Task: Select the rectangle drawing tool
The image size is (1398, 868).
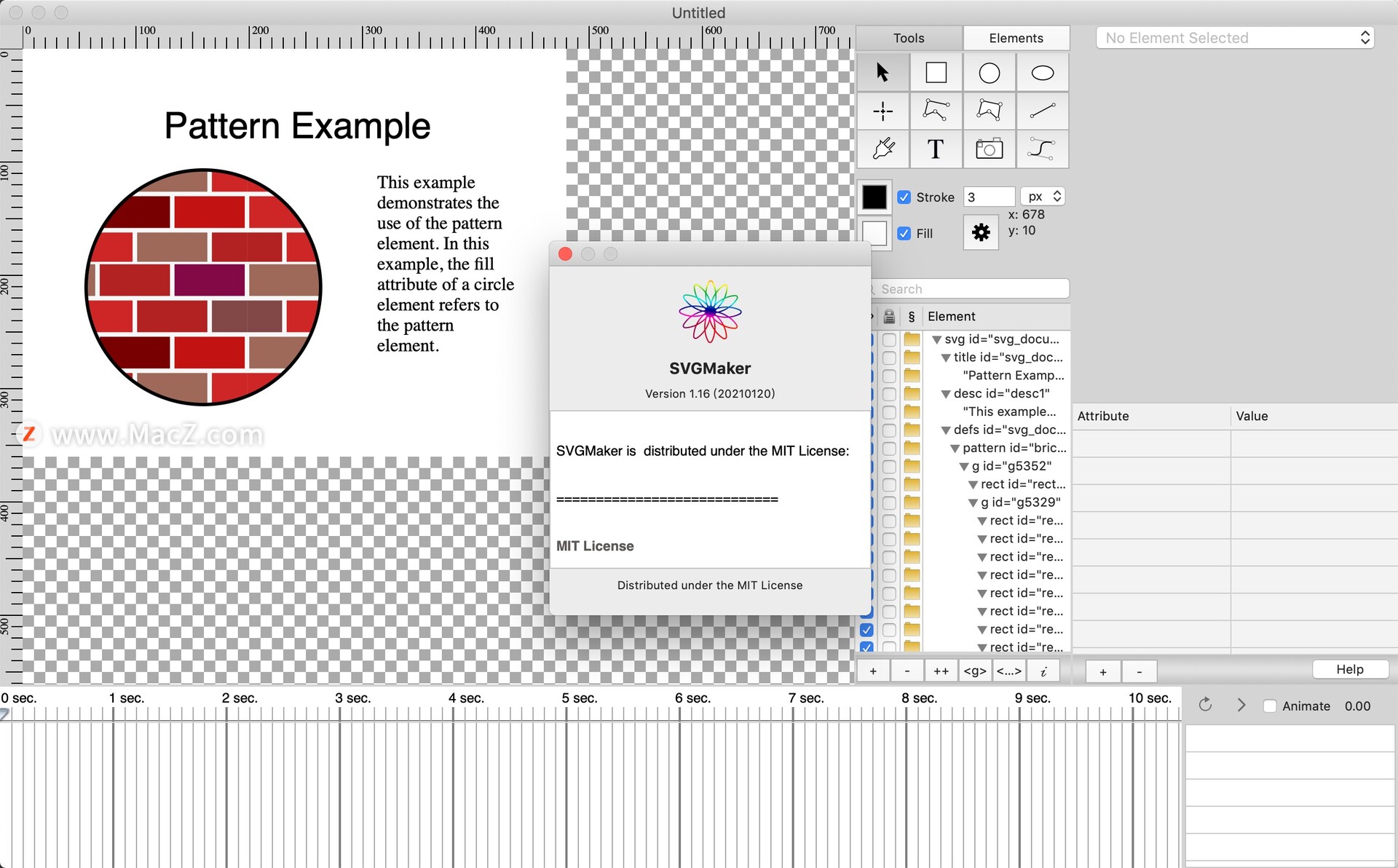Action: tap(936, 73)
